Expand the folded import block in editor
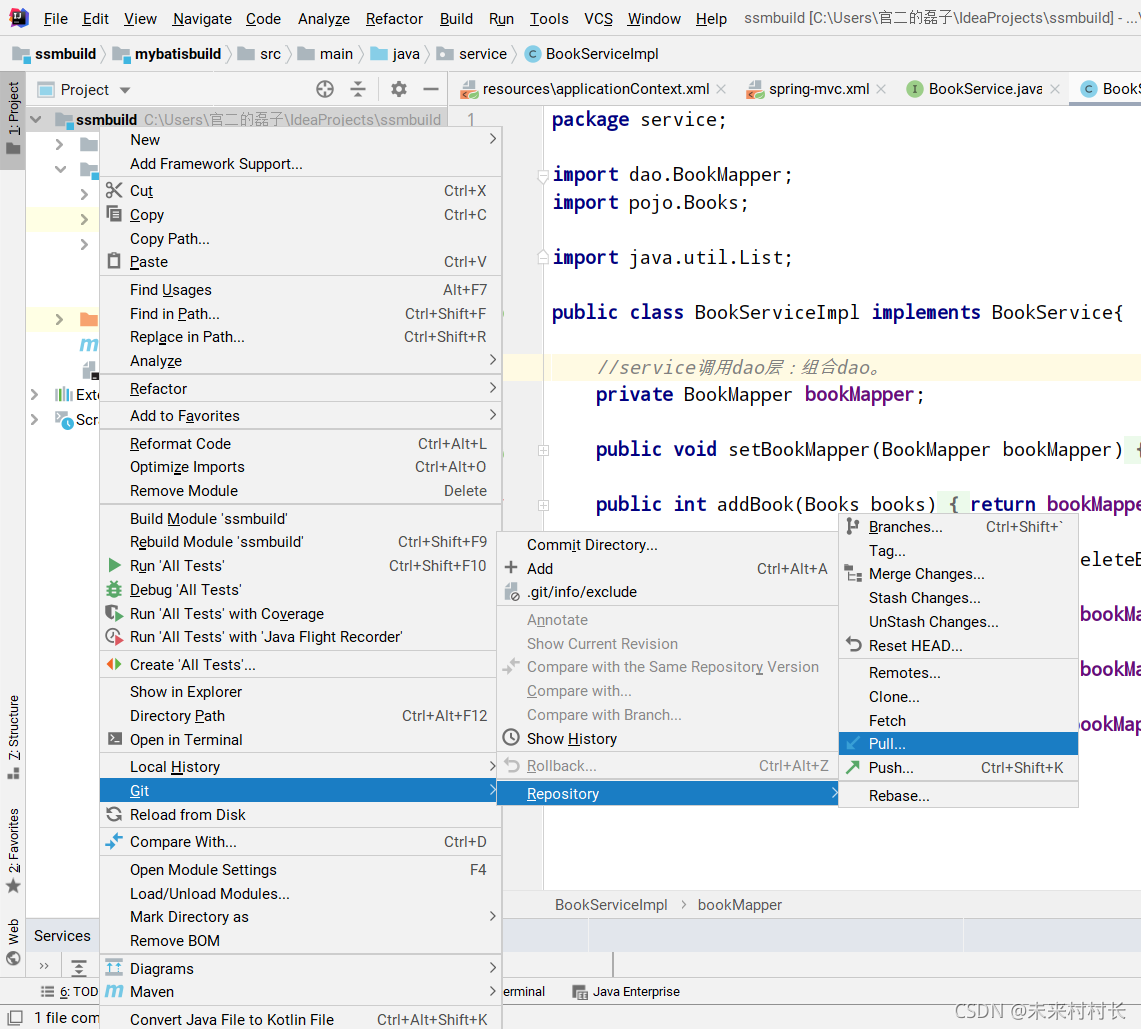Screen dimensions: 1141x1029 (542, 175)
